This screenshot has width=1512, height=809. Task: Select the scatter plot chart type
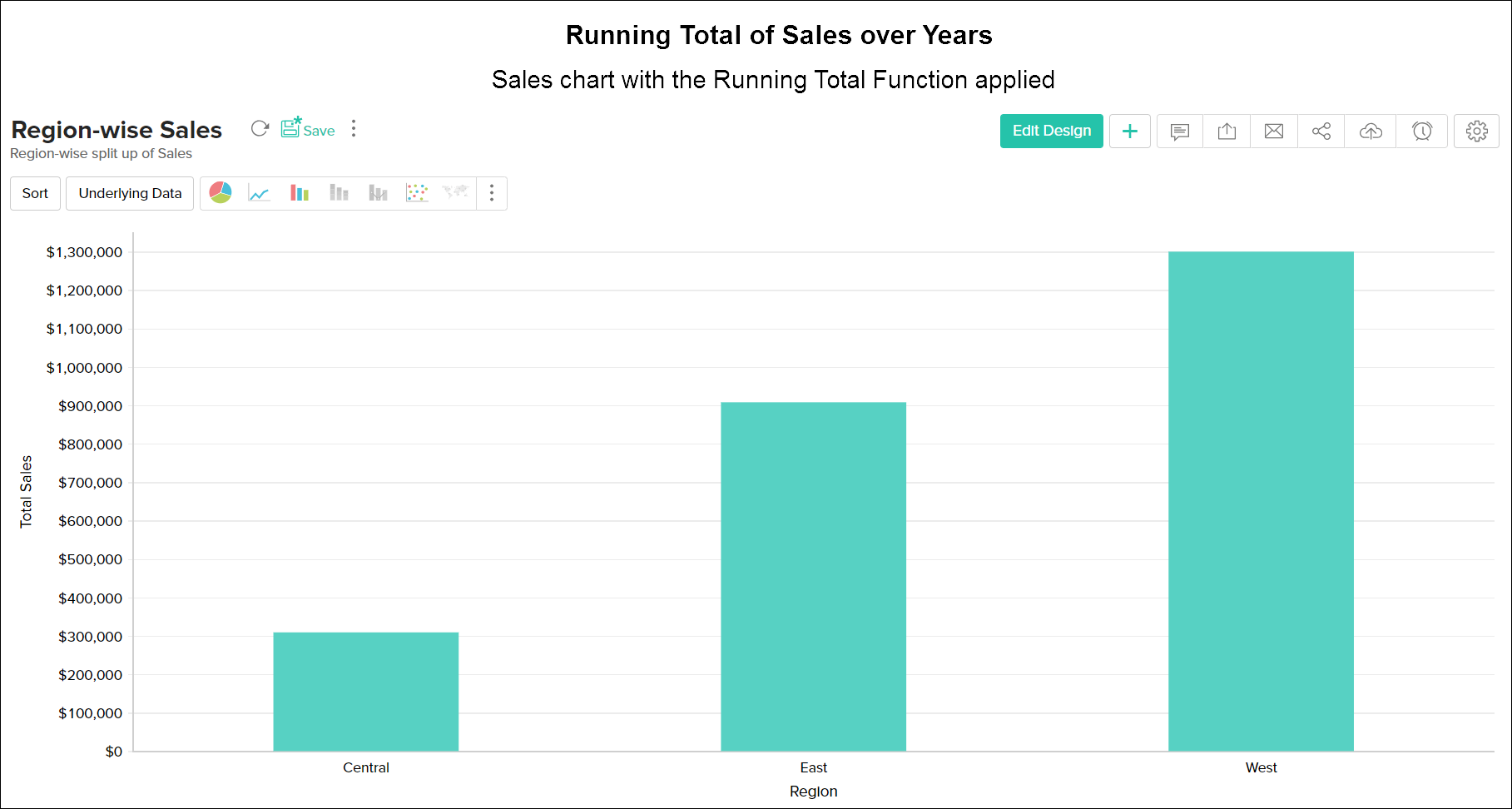coord(417,193)
